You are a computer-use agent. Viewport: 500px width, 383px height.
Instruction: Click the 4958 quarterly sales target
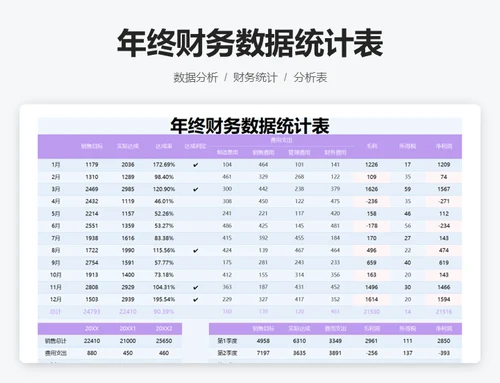point(263,341)
